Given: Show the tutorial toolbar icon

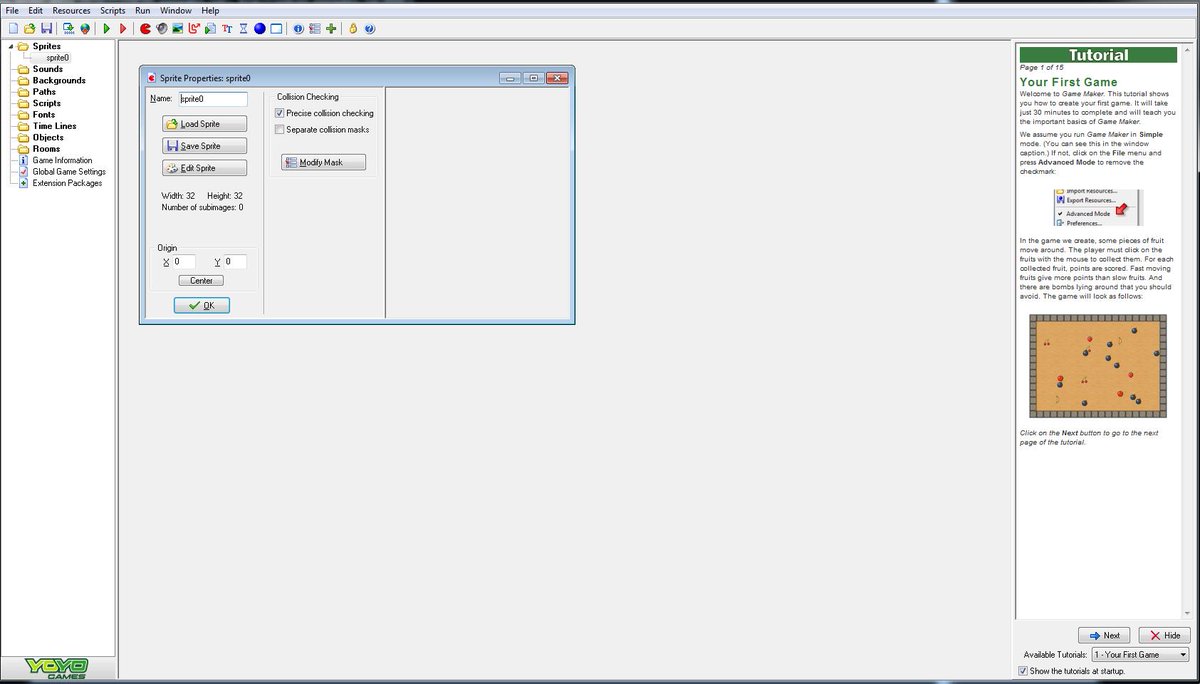Looking at the screenshot, I should (353, 29).
